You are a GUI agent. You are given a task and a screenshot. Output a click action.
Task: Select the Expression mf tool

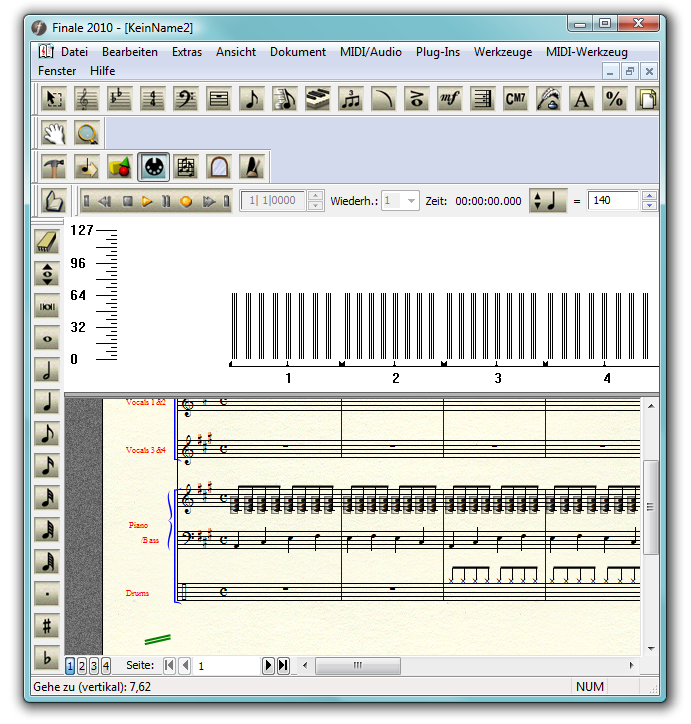(x=450, y=99)
